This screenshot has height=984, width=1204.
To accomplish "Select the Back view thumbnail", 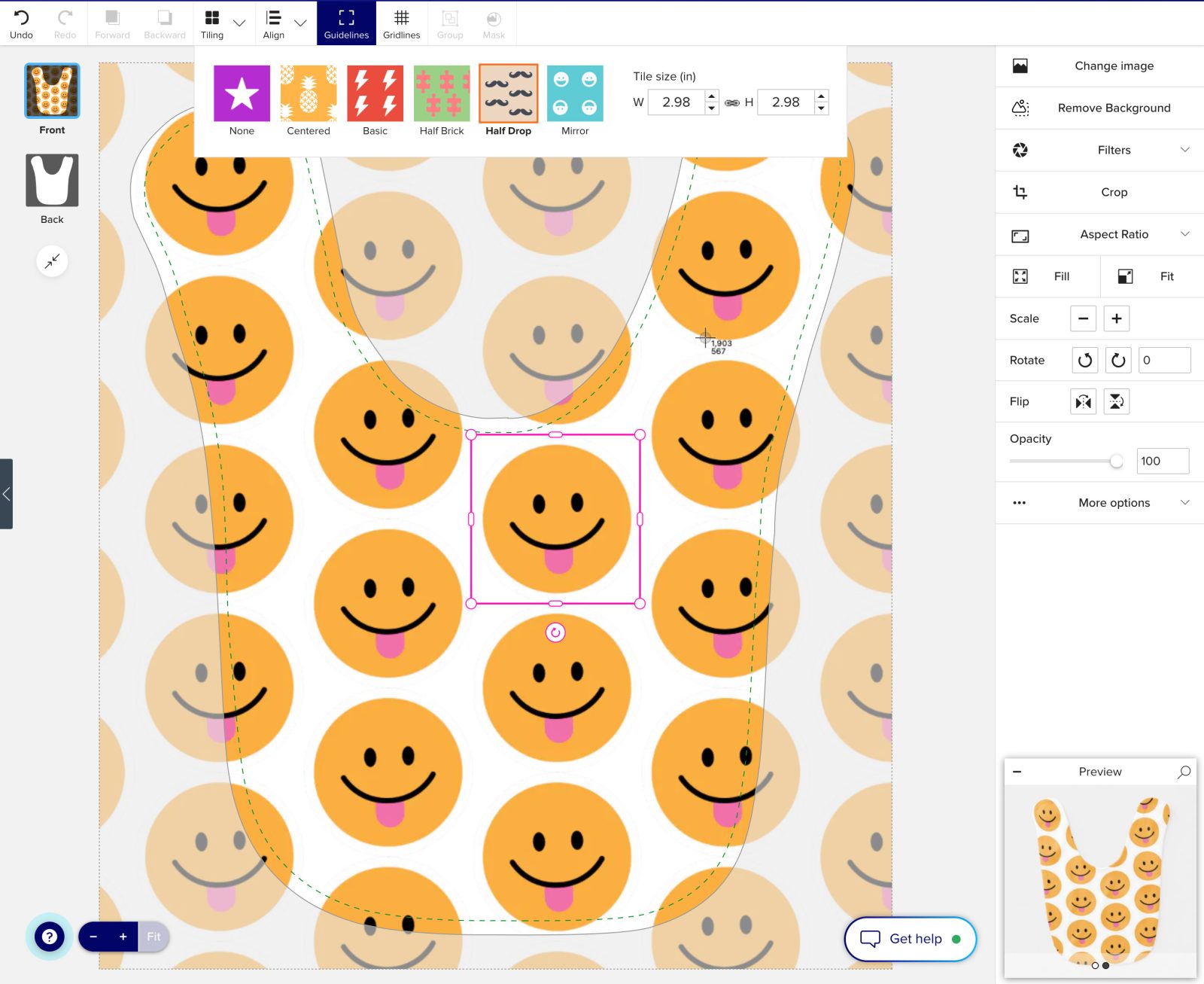I will [52, 181].
